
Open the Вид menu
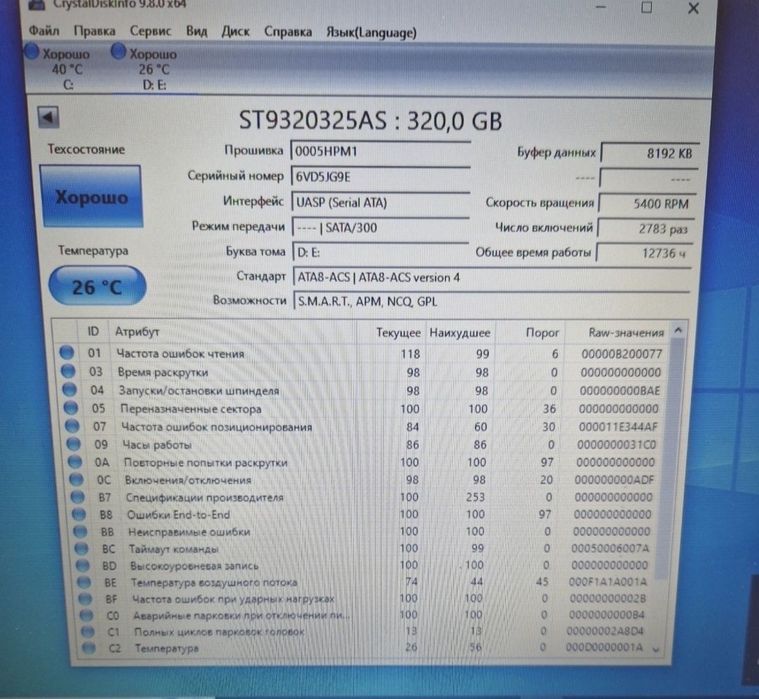point(197,32)
